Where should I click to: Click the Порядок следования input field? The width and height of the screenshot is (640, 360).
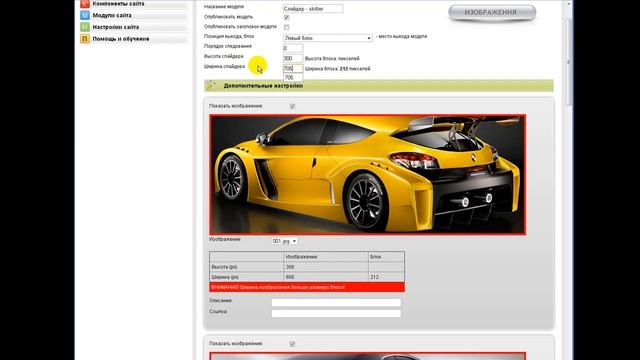click(293, 48)
